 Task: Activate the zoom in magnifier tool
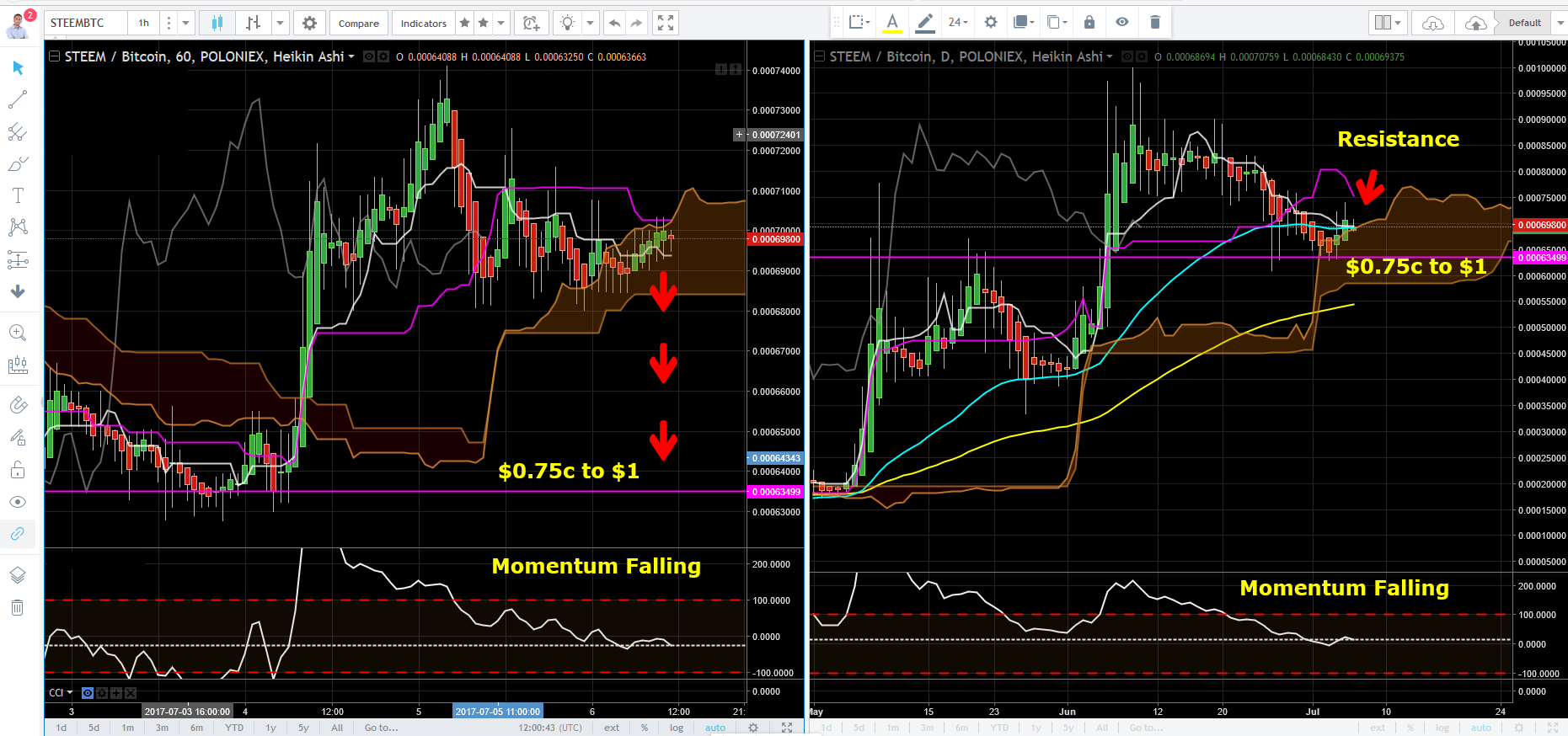(18, 333)
